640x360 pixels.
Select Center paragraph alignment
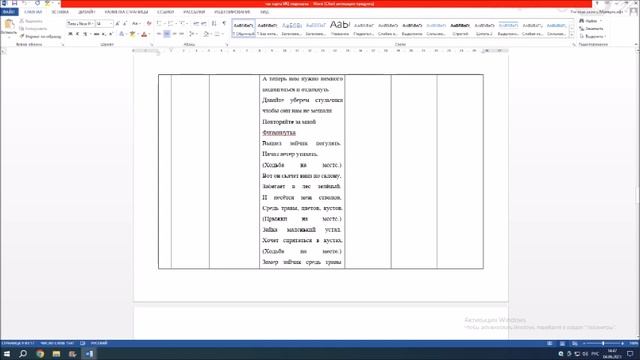point(167,34)
